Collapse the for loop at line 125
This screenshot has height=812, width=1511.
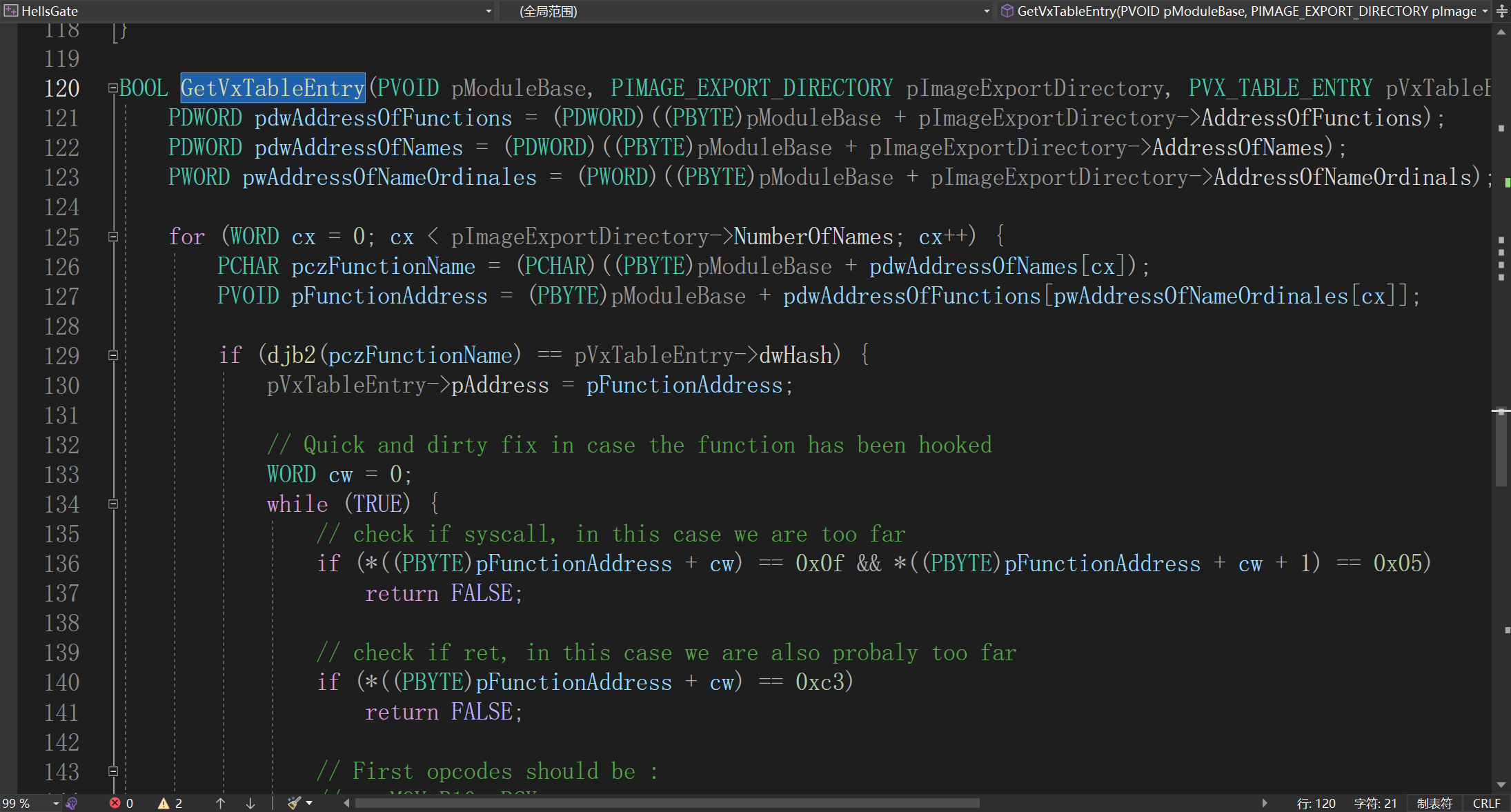113,237
